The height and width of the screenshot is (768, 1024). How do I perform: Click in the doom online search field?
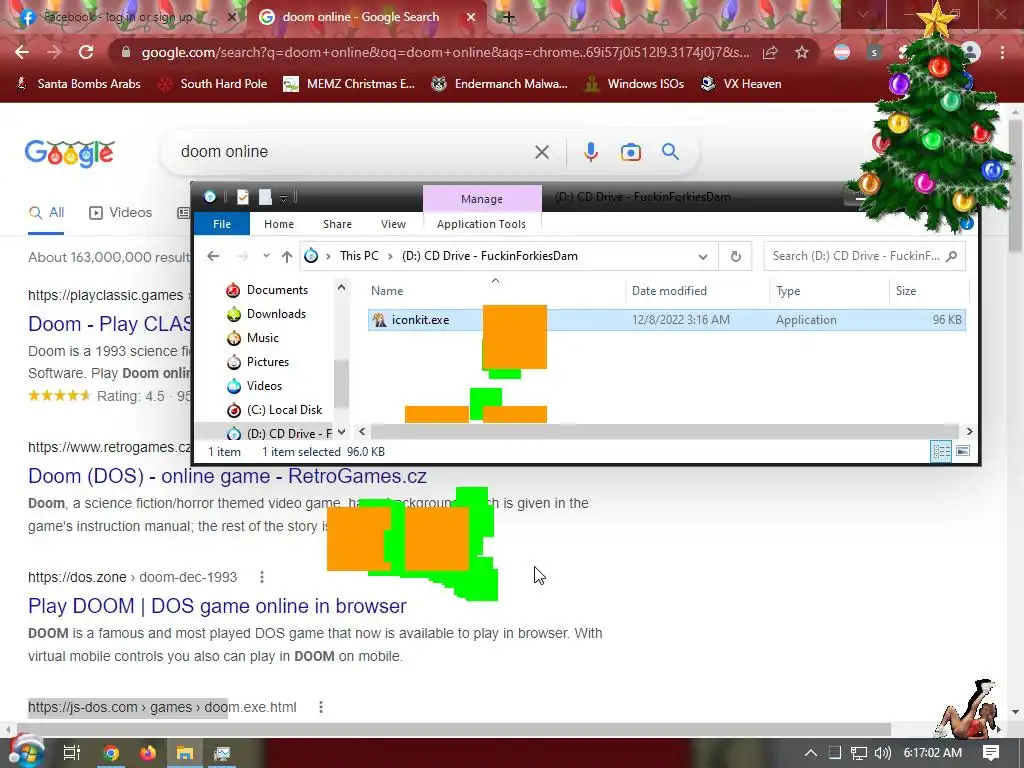pyautogui.click(x=353, y=152)
